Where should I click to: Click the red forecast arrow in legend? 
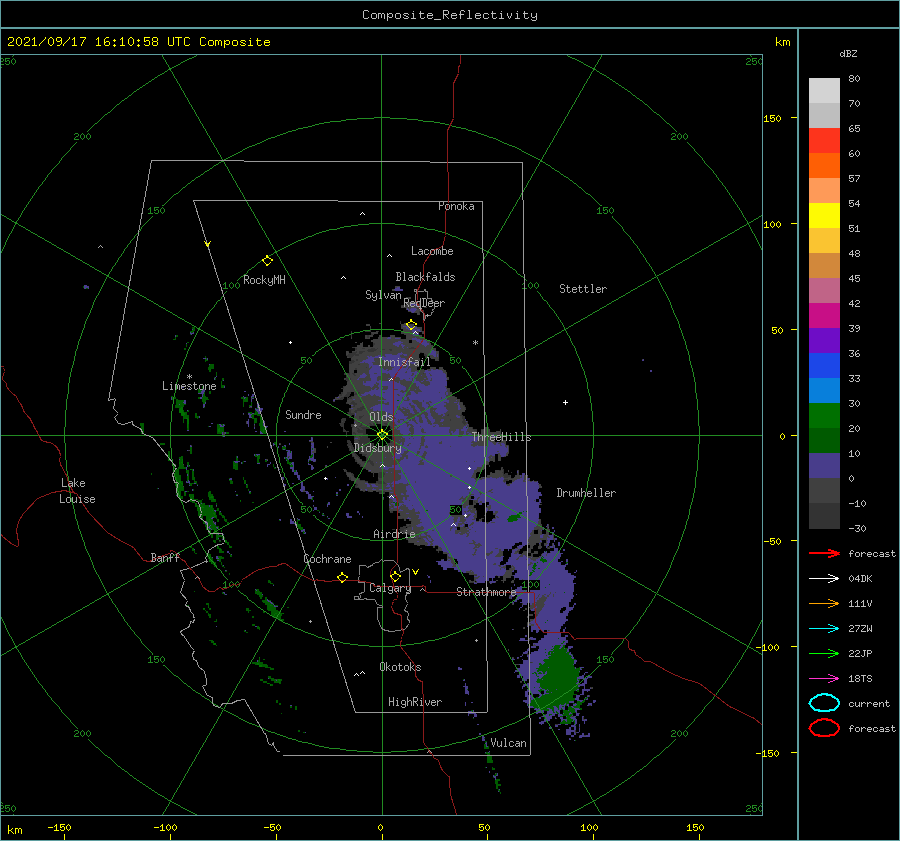coord(824,553)
